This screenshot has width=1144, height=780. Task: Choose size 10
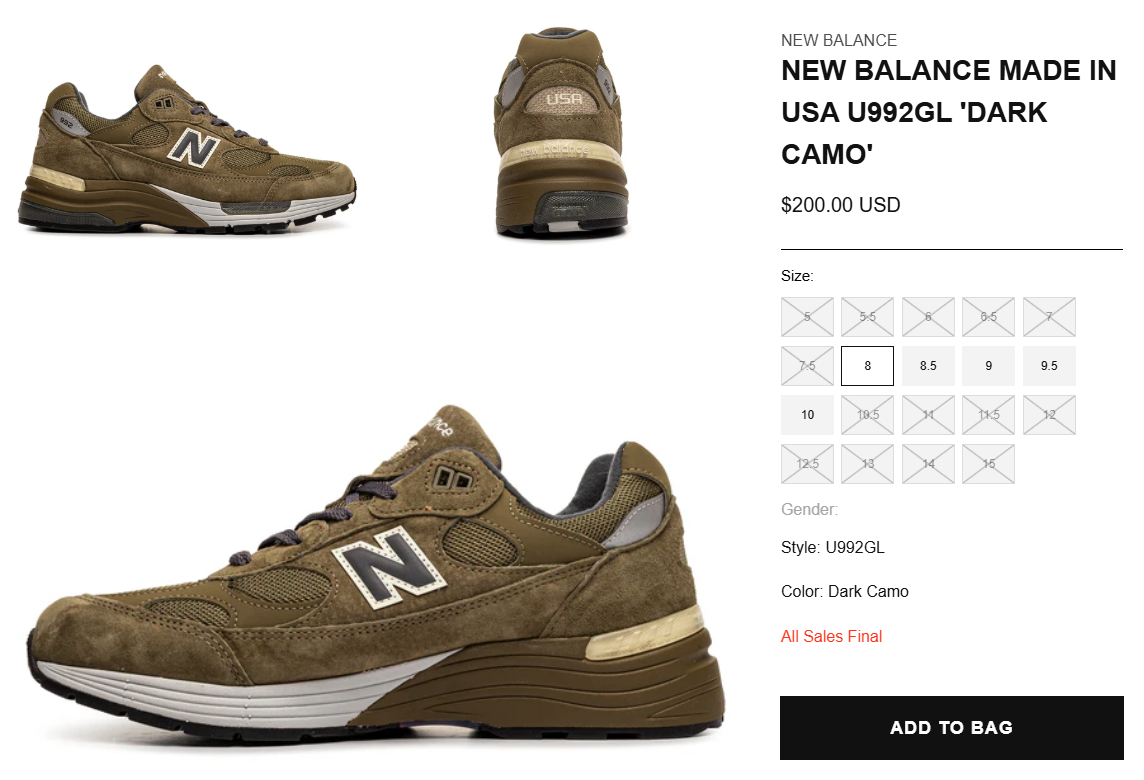807,414
